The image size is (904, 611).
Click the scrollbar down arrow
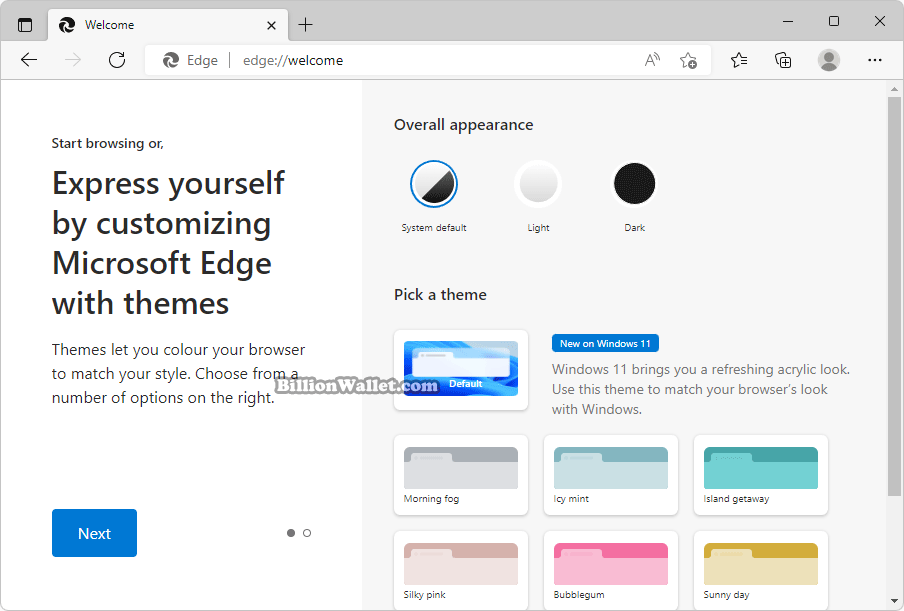[894, 601]
